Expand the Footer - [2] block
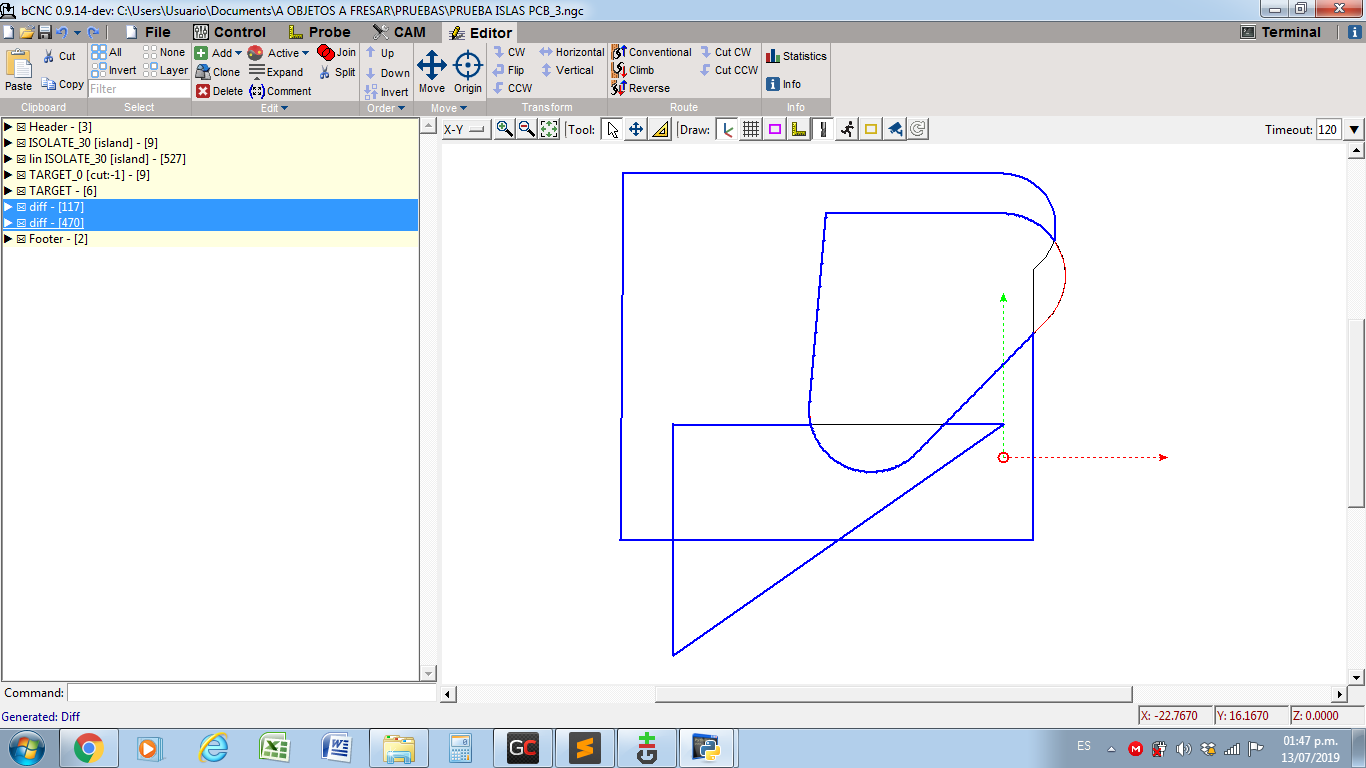 [8, 239]
